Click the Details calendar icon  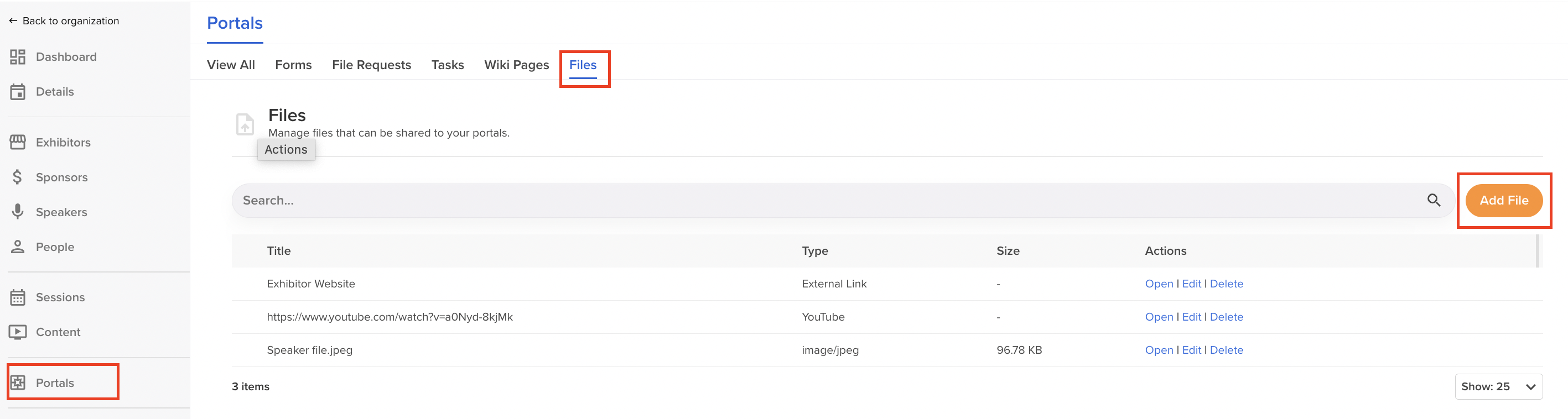[18, 92]
